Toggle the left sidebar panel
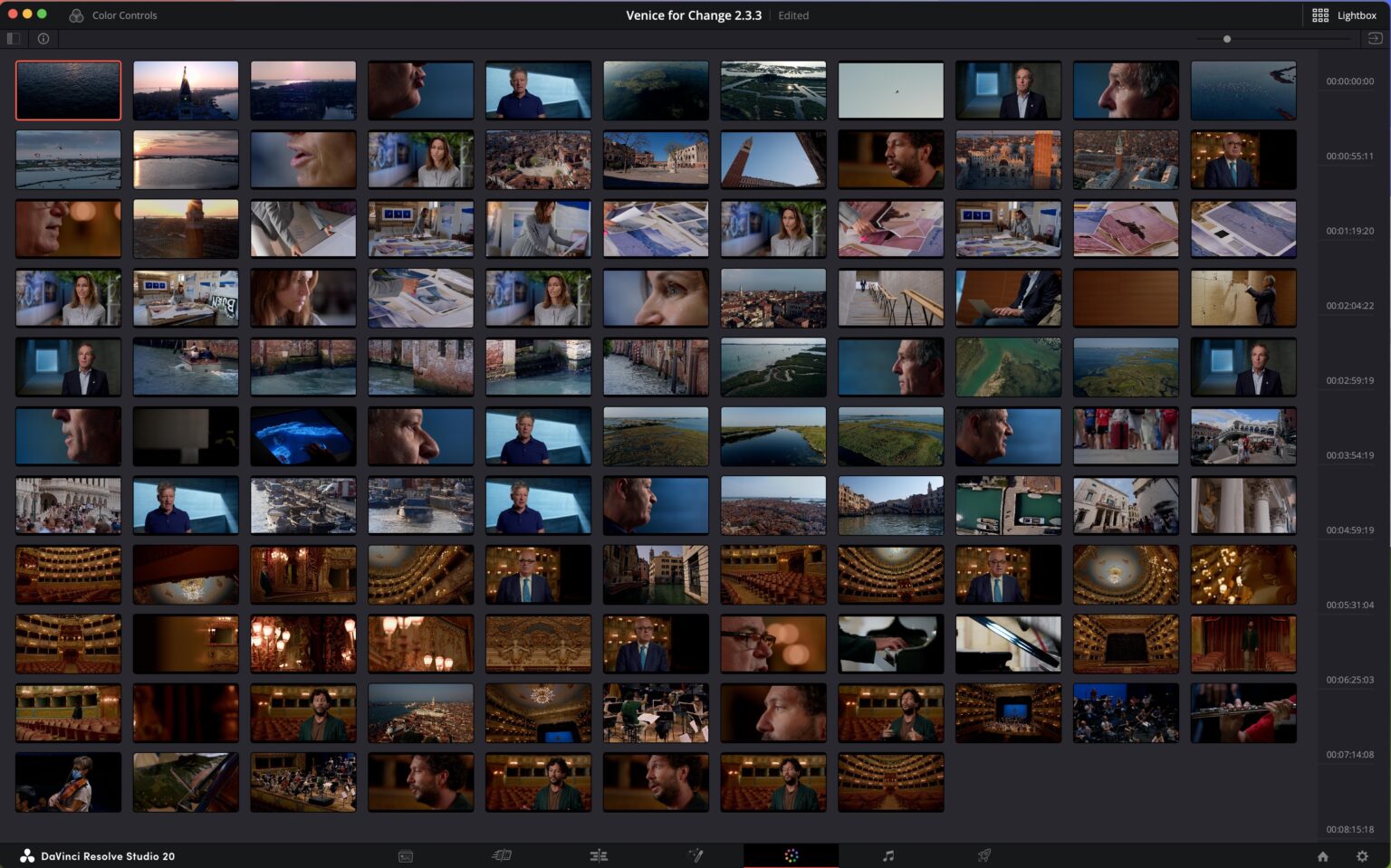 click(x=14, y=38)
